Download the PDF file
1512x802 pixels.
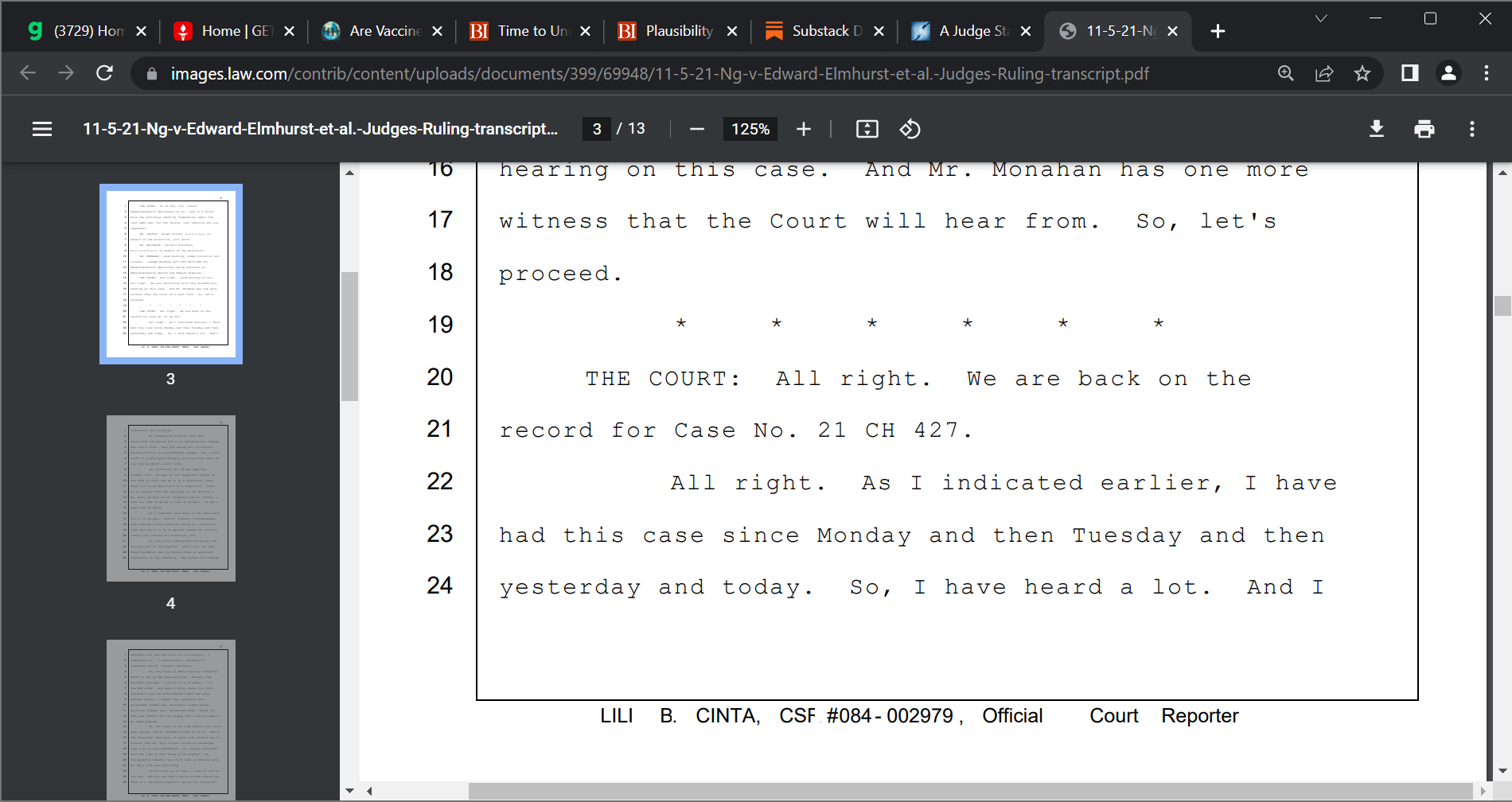pyautogui.click(x=1376, y=129)
